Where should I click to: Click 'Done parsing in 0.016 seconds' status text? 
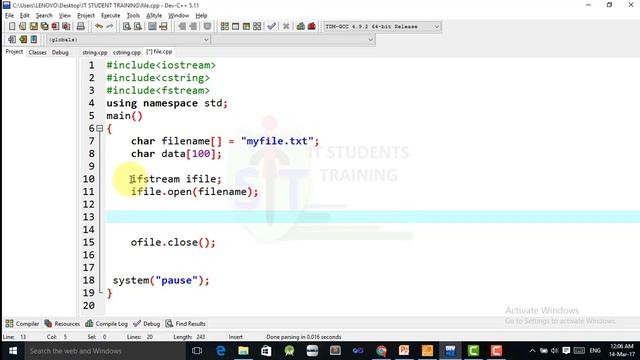tap(304, 337)
